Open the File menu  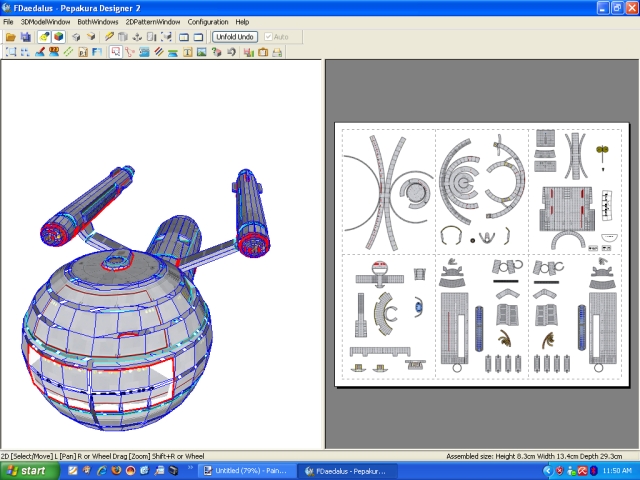coord(8,22)
